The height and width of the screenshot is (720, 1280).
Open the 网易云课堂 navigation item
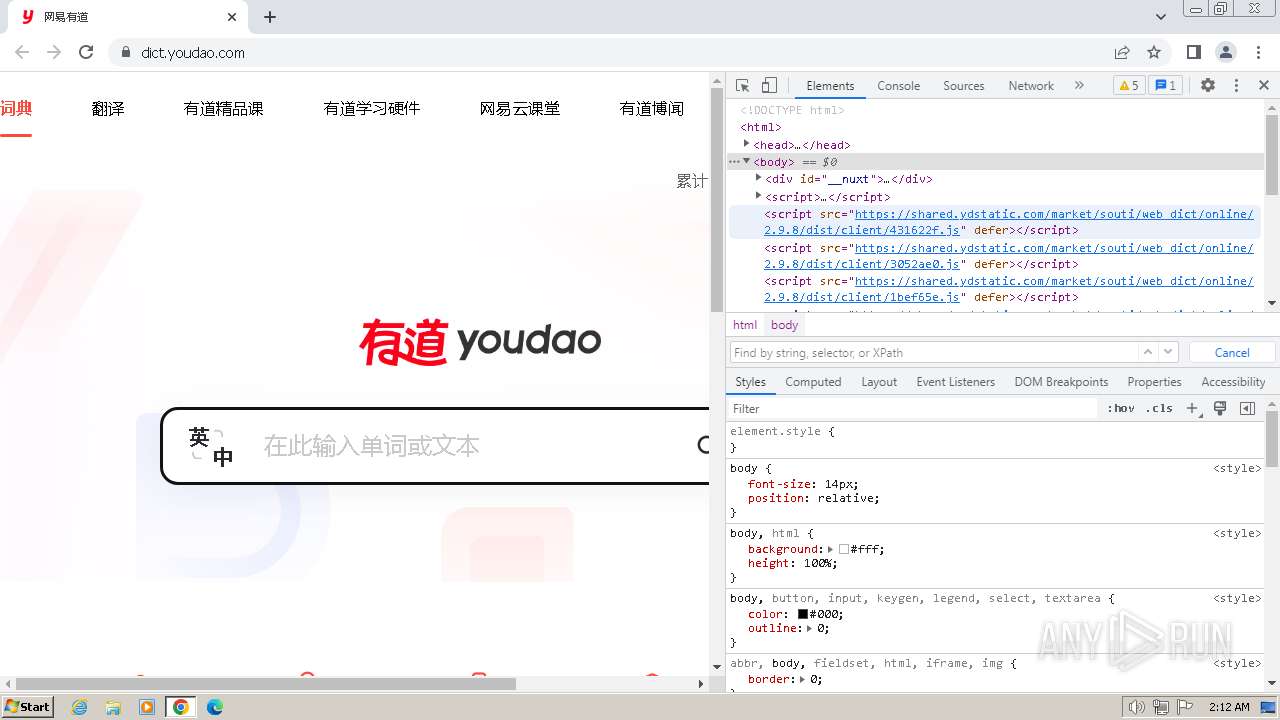point(520,108)
